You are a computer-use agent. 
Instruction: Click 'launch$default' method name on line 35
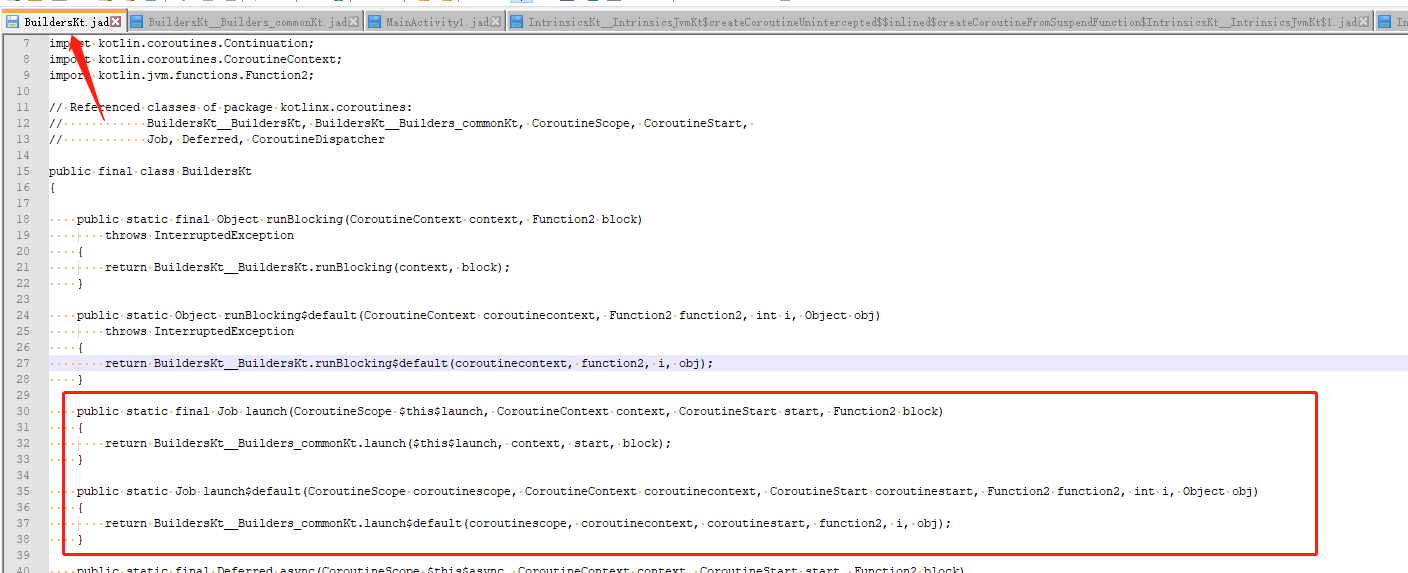(252, 491)
